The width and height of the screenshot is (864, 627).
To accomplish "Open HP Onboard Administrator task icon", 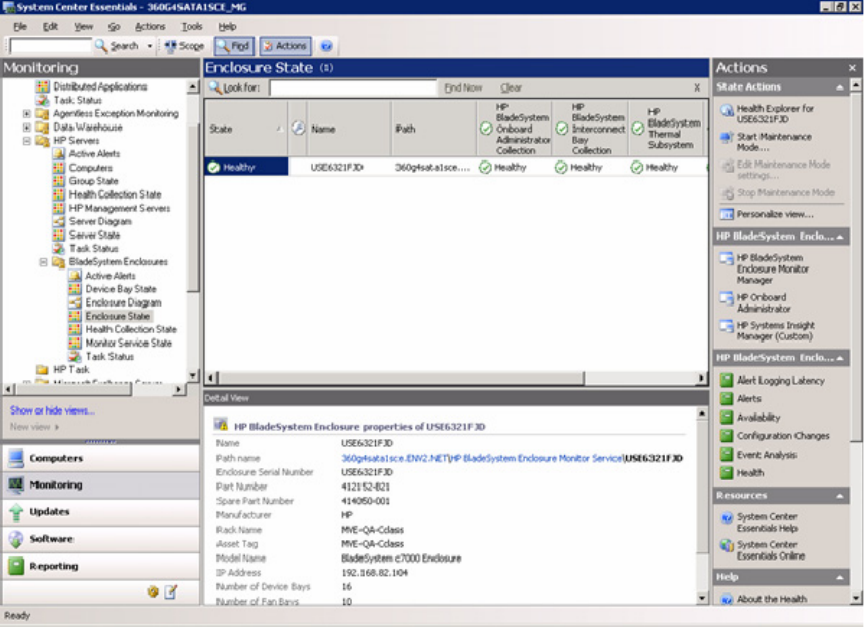I will pos(726,298).
